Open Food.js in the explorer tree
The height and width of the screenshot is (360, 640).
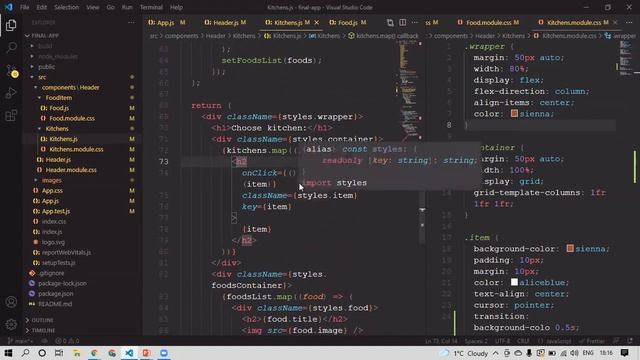(59, 108)
